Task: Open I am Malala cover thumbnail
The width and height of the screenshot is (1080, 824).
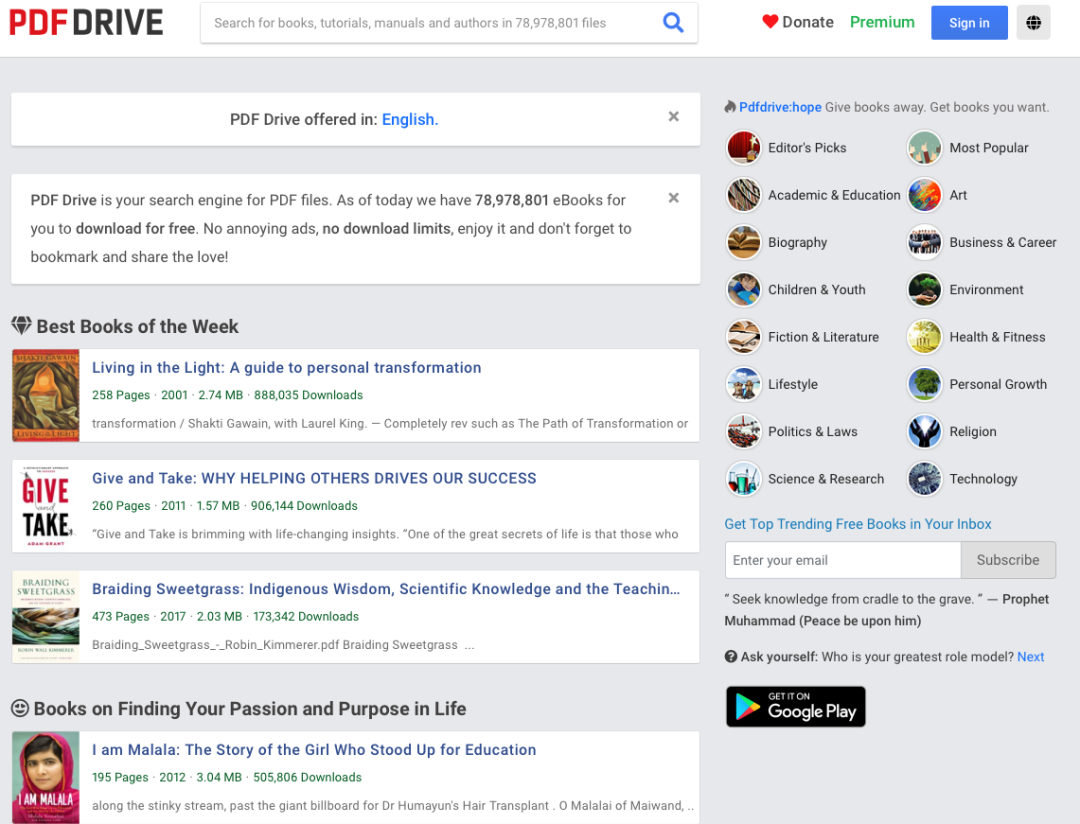Action: pos(46,777)
